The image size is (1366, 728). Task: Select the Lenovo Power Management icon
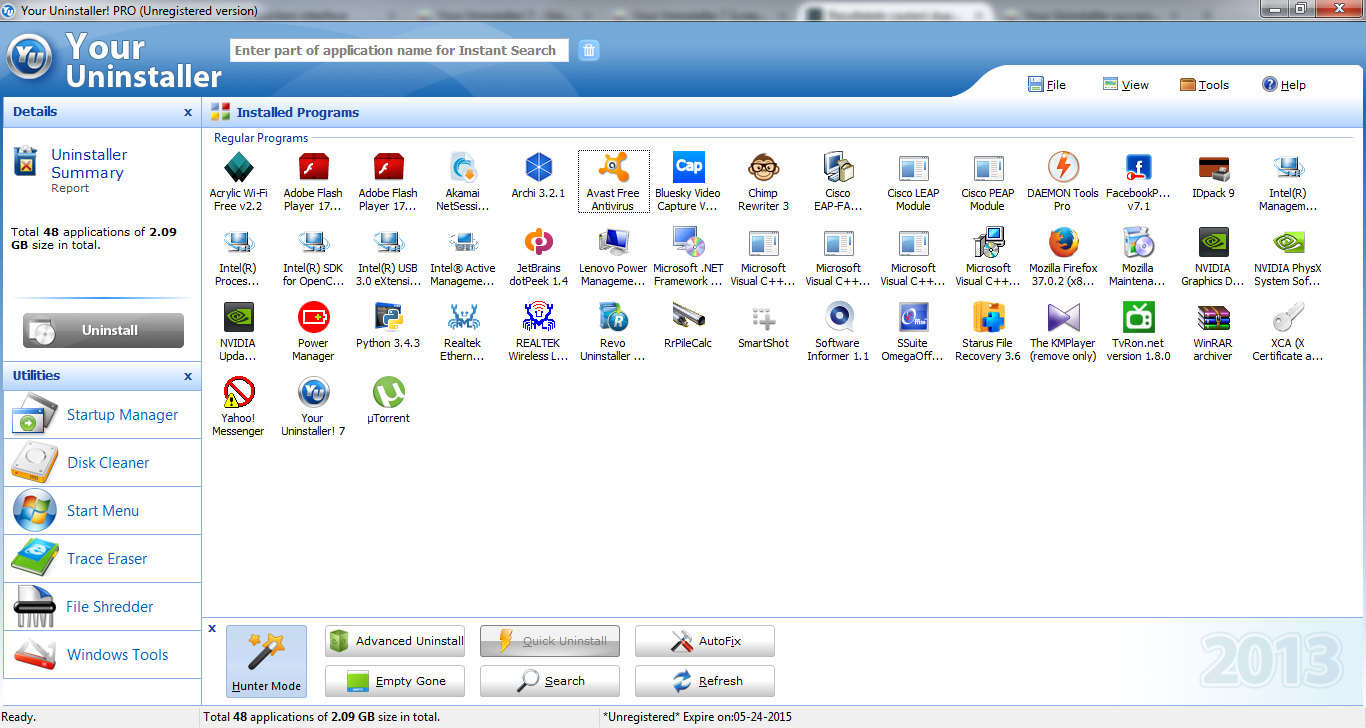coord(613,241)
